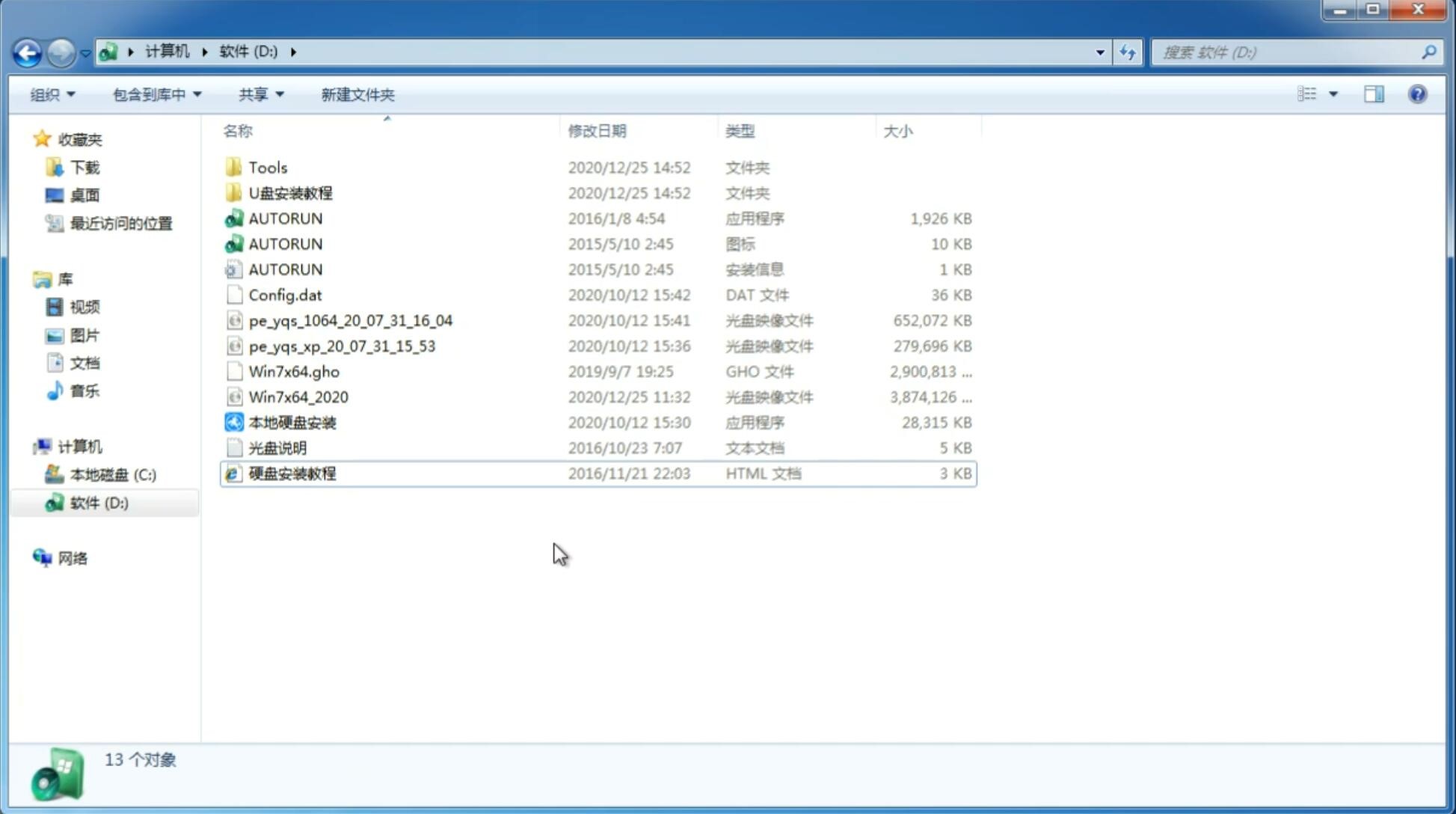The width and height of the screenshot is (1456, 814).
Task: Open 硬盘安装教程 HTML document
Action: 292,473
